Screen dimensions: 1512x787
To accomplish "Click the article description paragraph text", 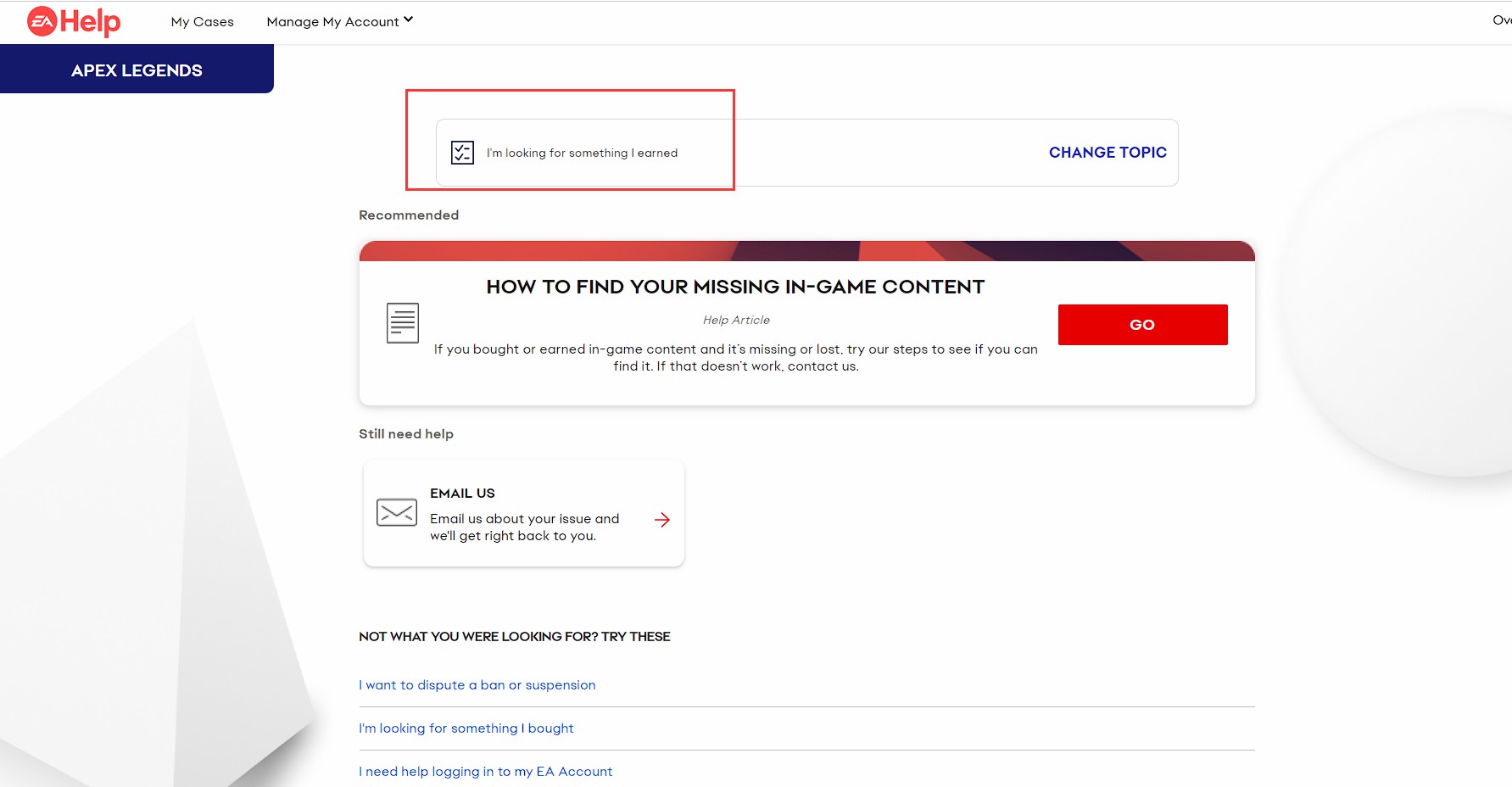I will (x=736, y=358).
